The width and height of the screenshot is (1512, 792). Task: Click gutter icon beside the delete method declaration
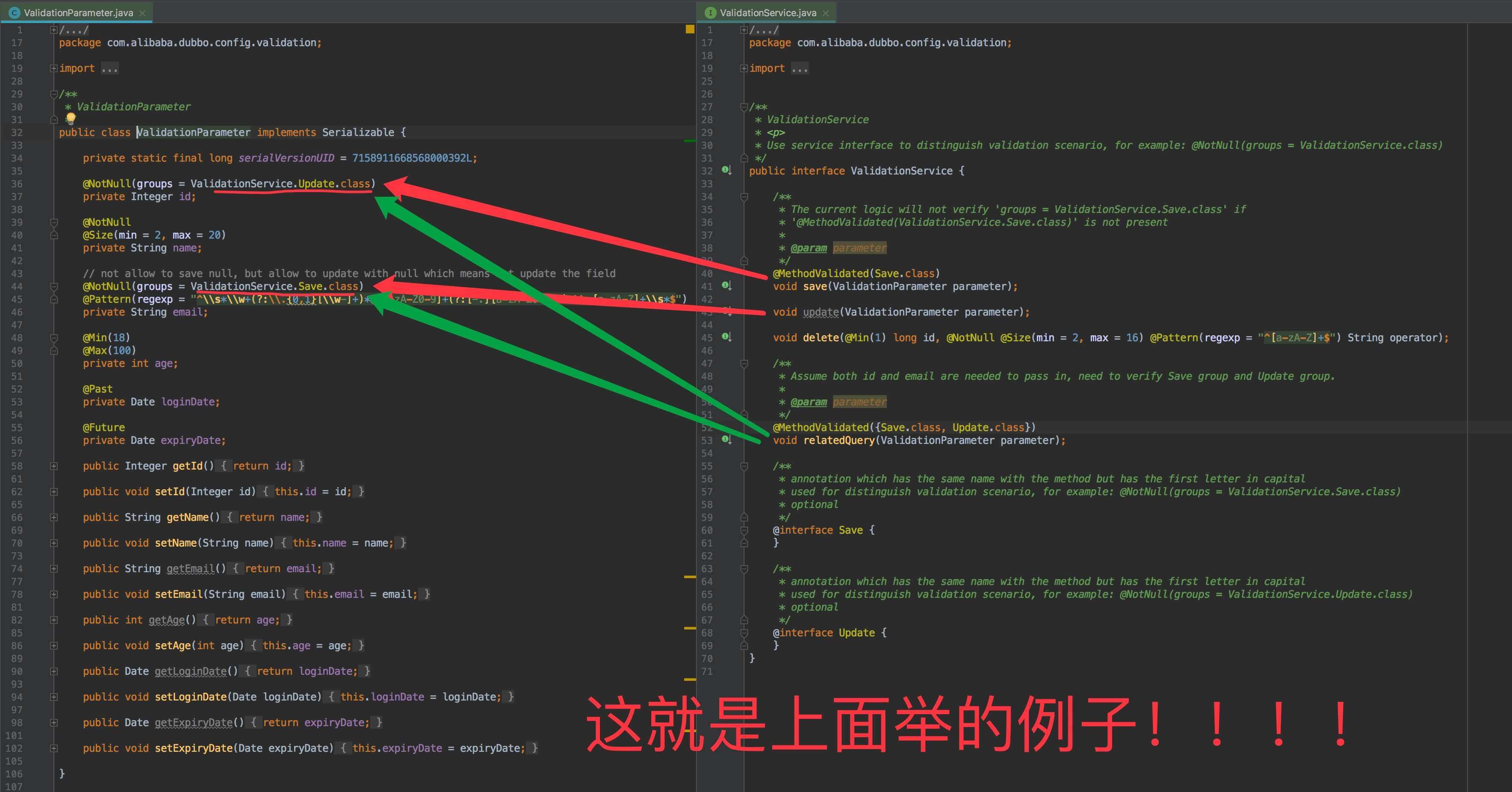click(726, 337)
